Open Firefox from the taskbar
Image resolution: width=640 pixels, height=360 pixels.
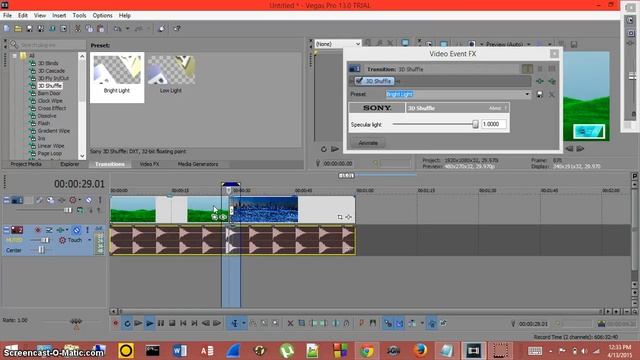(420, 351)
